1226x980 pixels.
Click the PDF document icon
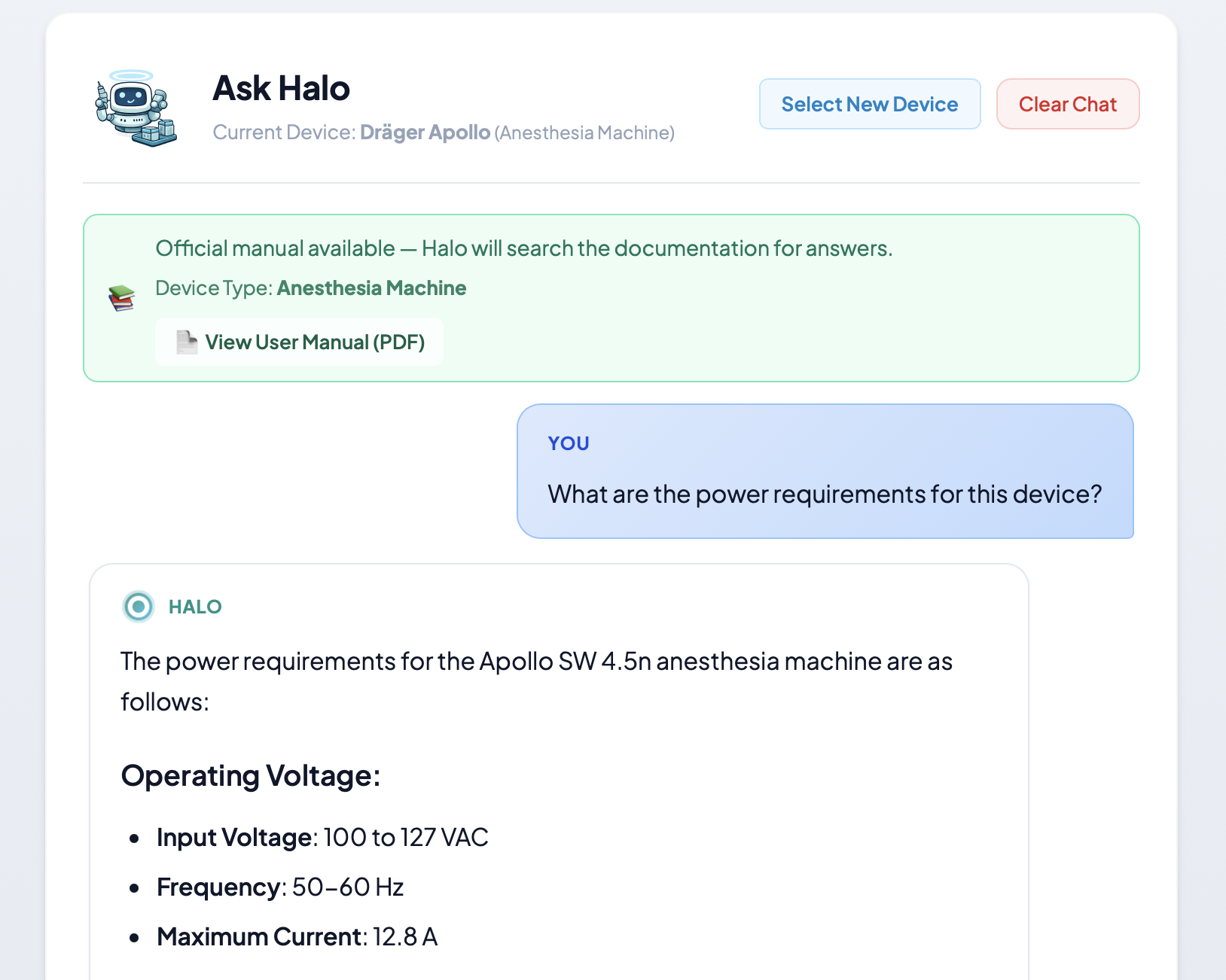pos(186,342)
